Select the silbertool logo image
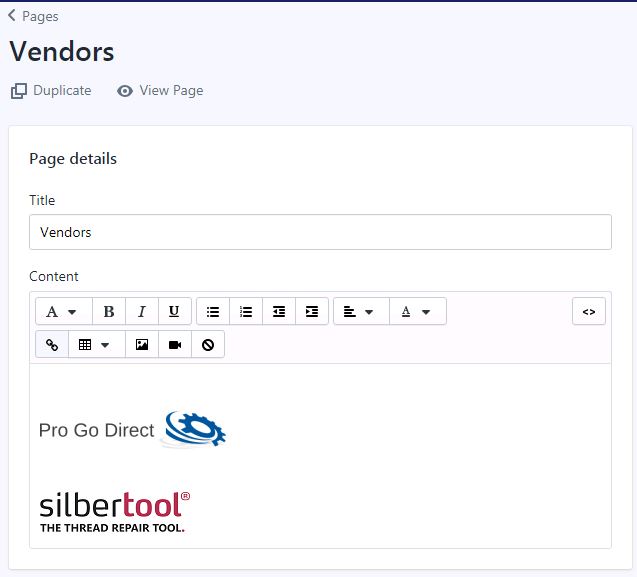Image resolution: width=637 pixels, height=577 pixels. tap(115, 512)
